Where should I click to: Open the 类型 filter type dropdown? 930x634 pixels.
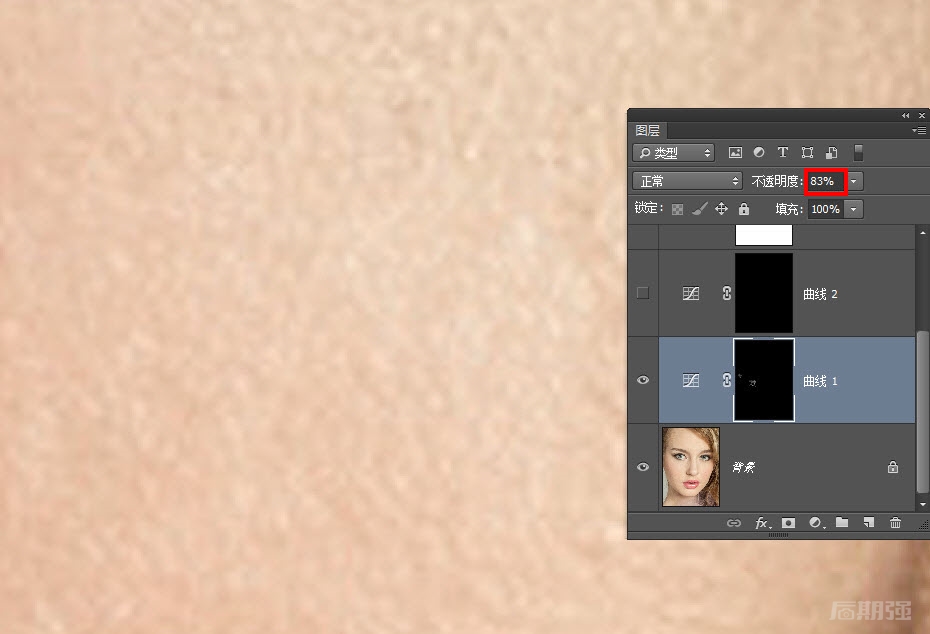[x=673, y=153]
